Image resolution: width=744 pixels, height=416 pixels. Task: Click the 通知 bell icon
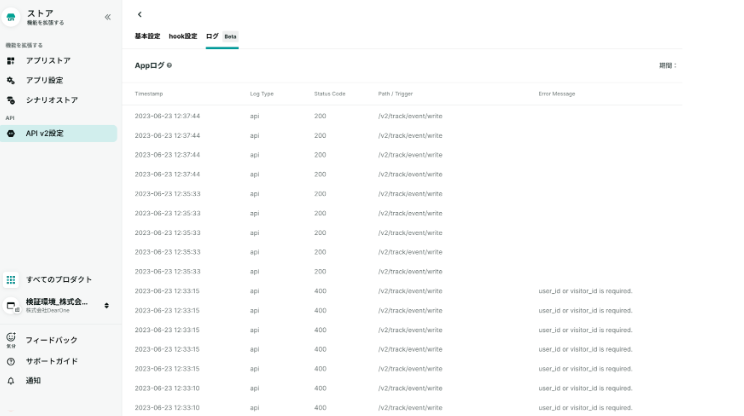11,380
